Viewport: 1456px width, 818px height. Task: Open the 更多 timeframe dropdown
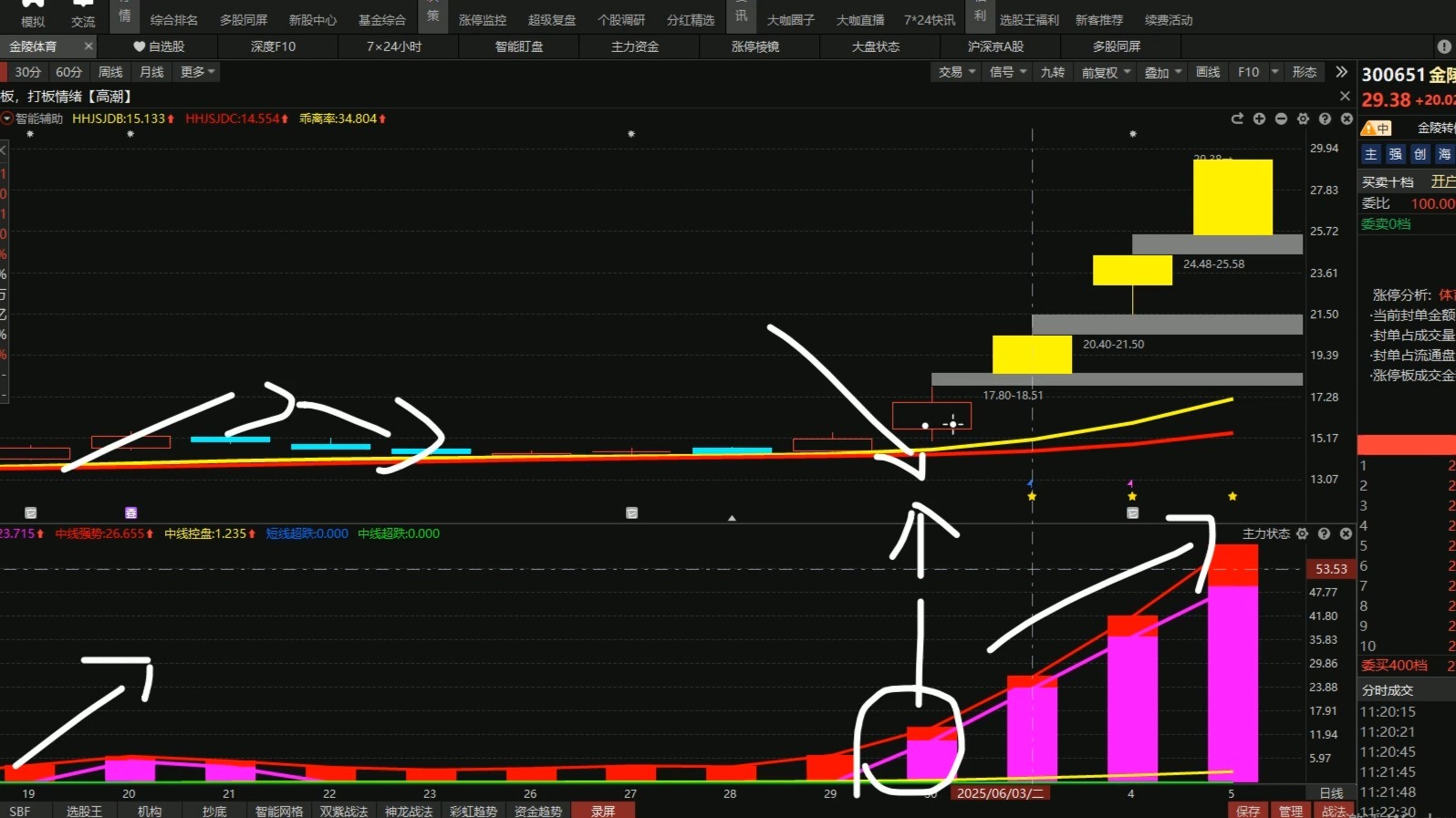[x=197, y=72]
